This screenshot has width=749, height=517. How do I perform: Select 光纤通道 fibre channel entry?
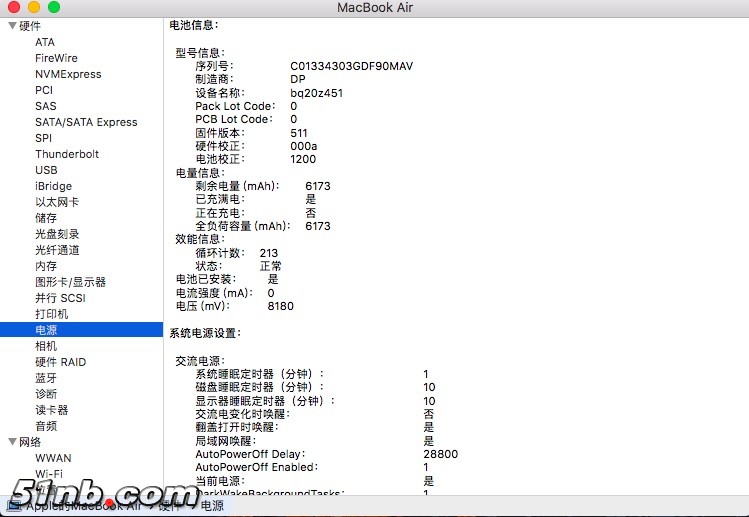click(x=57, y=250)
